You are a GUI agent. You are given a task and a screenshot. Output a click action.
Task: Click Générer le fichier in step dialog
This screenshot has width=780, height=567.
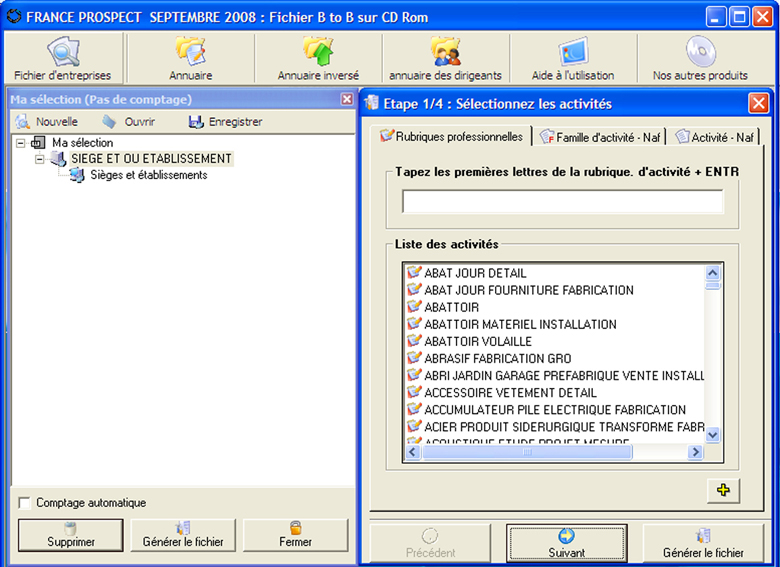[703, 543]
